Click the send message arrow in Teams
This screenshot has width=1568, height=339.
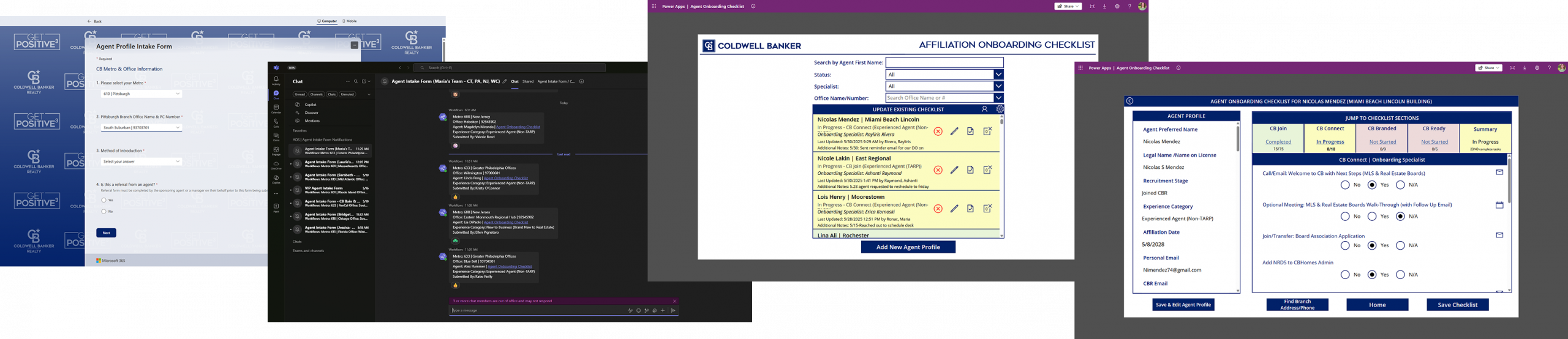673,310
